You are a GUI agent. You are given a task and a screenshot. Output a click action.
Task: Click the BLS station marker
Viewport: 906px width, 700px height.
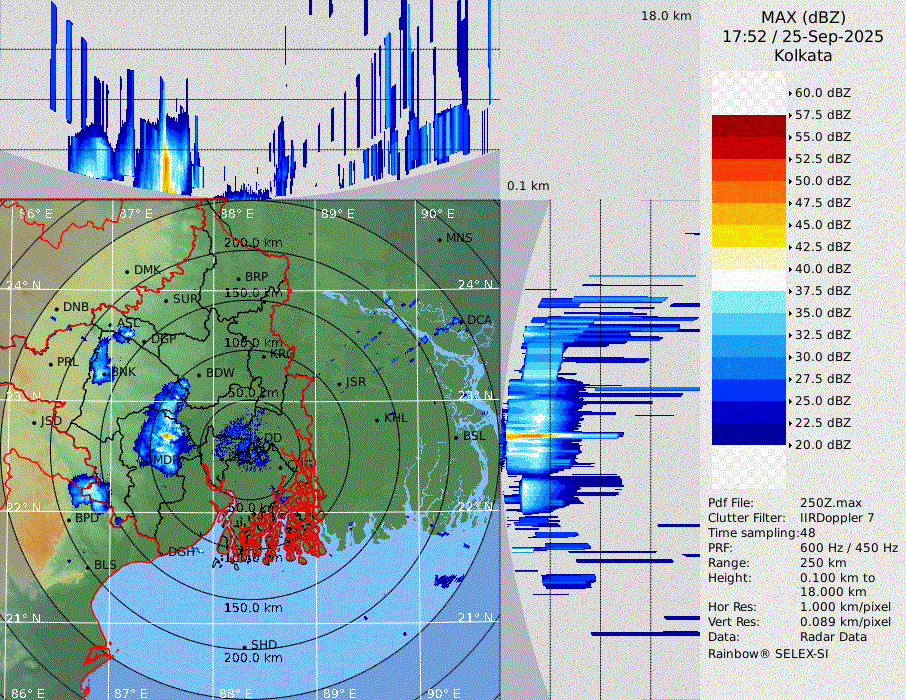[87, 566]
